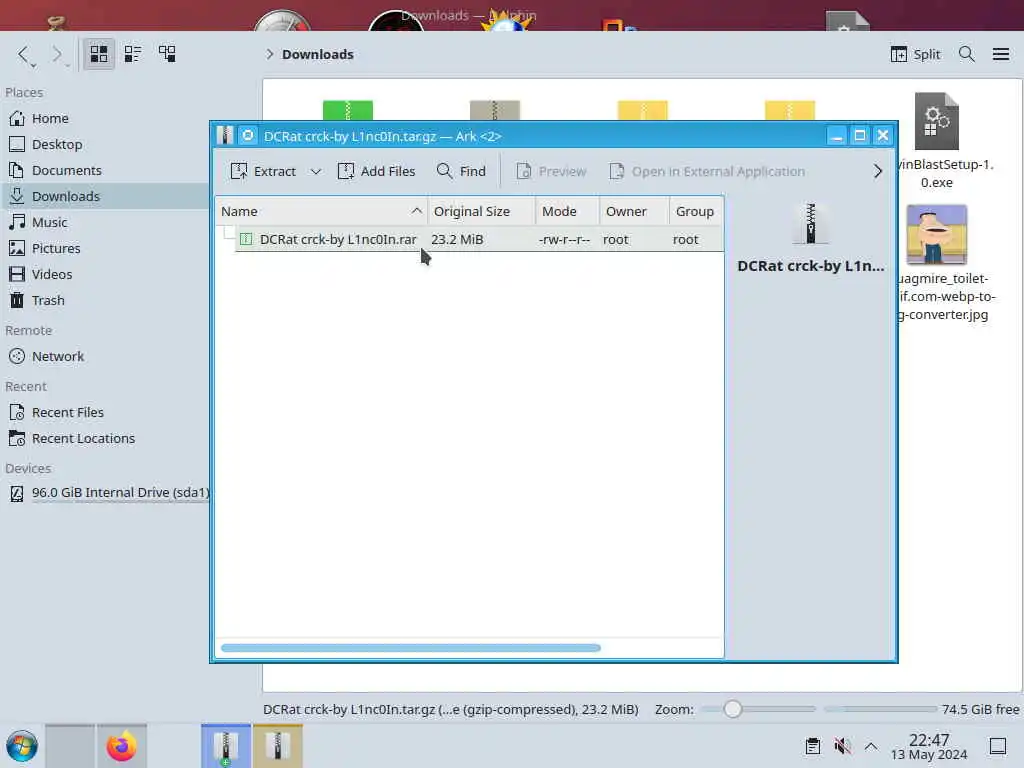Screen dimensions: 1024x768
Task: Click show desktop icon in tray
Action: 998,746
